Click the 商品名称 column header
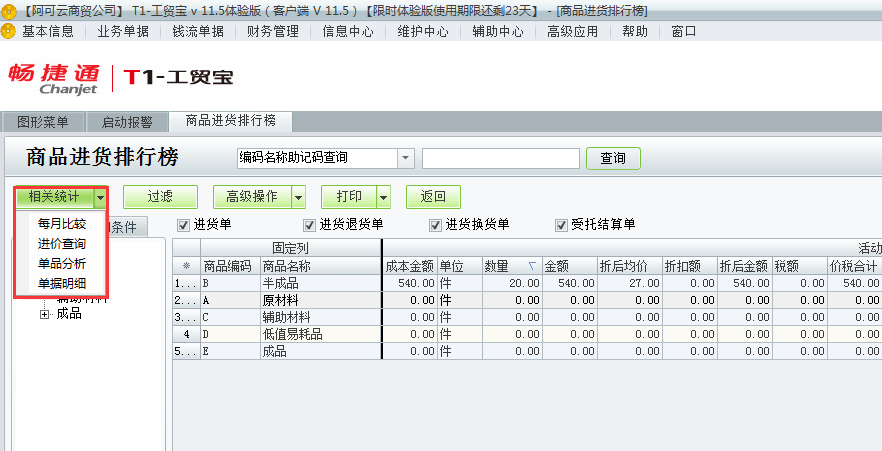 tap(321, 267)
